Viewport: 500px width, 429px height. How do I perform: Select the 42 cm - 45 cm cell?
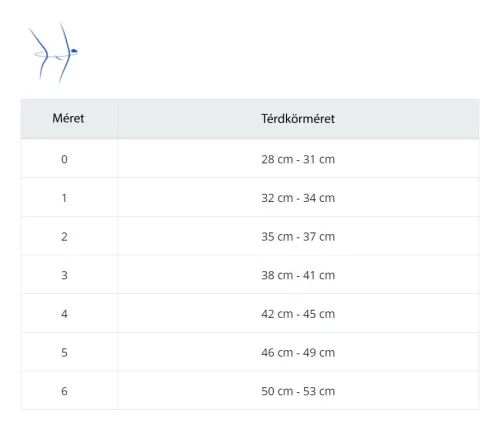coord(298,314)
